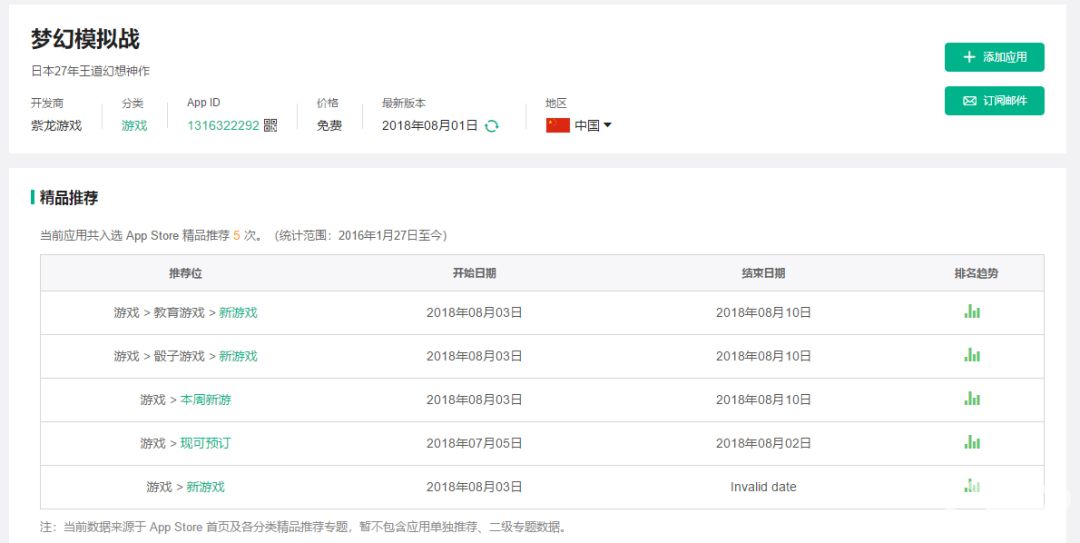This screenshot has height=543, width=1080.
Task: Open App ID 1316322292 link
Action: [223, 125]
